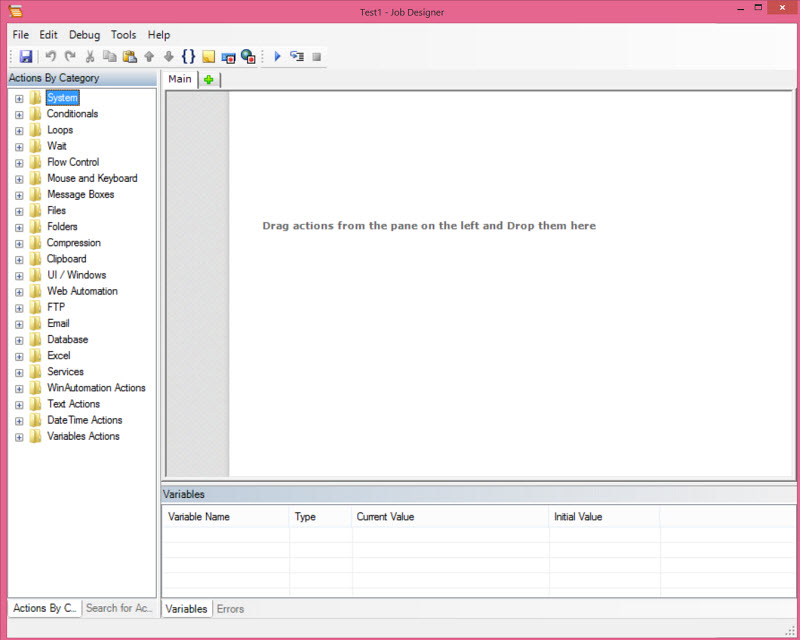Run the job with blue play icon
Viewport: 800px width, 640px height.
click(x=278, y=56)
